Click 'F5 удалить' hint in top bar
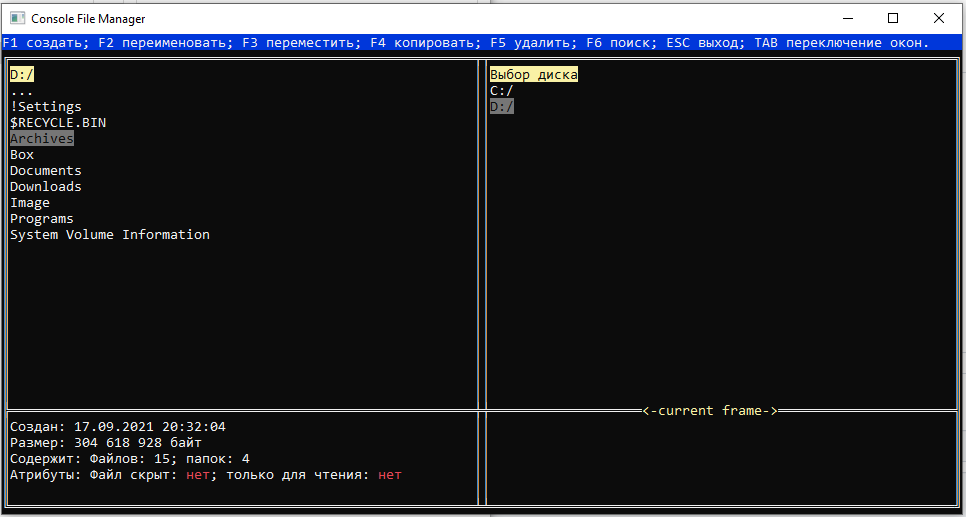Screen dimensions: 966x517 pos(534,43)
